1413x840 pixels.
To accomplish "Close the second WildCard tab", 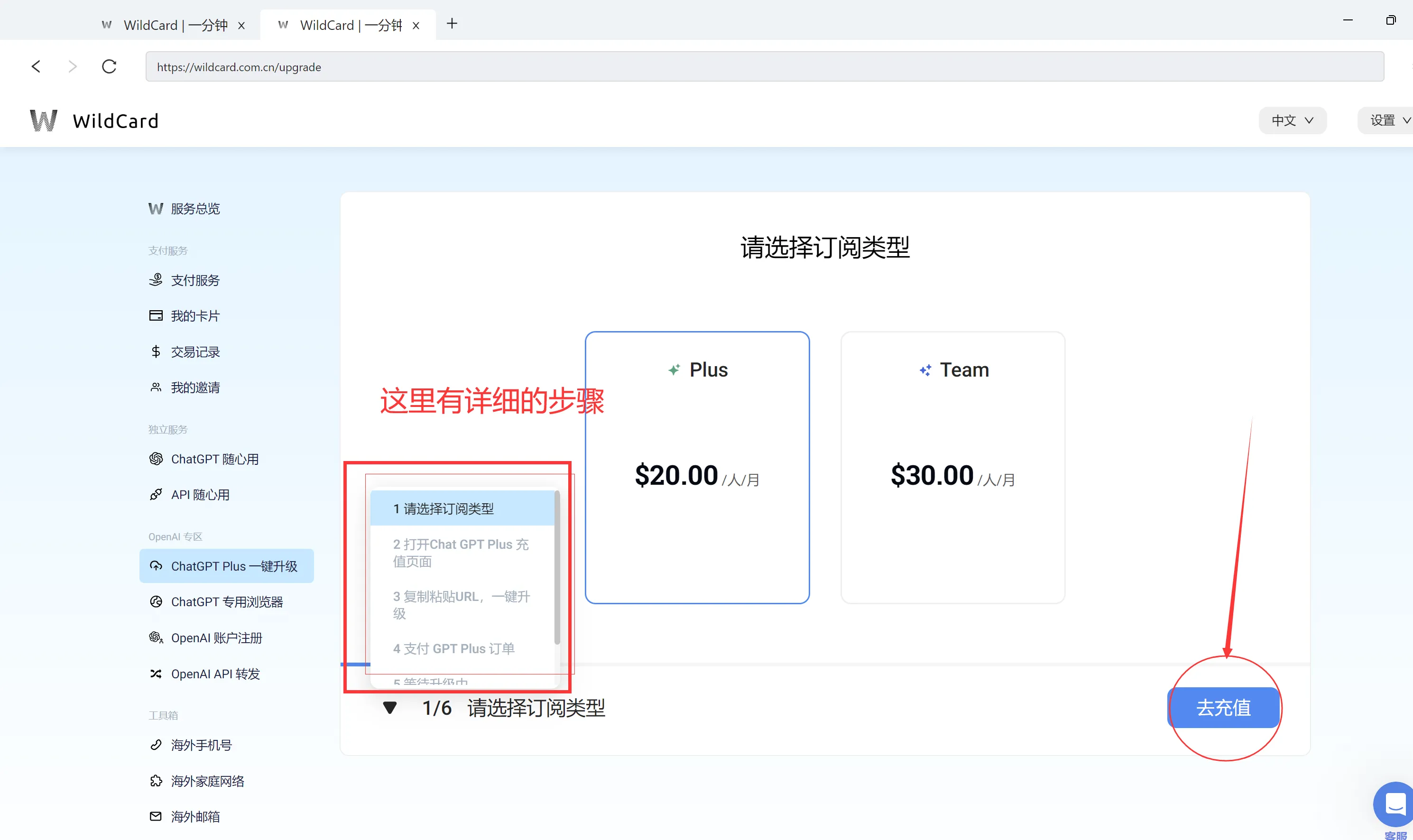I will pyautogui.click(x=416, y=26).
